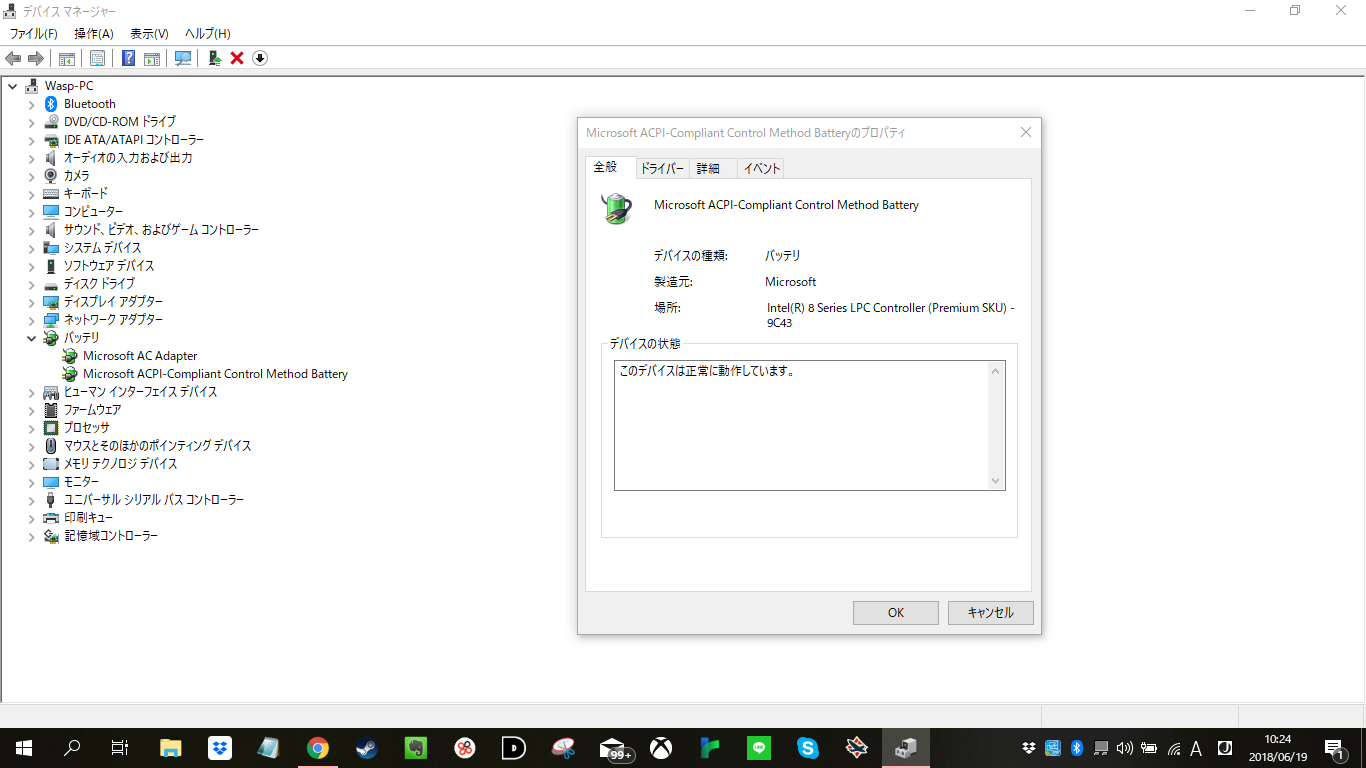
Task: Select メモリ テクノロジ デバイス category
Action: coord(120,464)
